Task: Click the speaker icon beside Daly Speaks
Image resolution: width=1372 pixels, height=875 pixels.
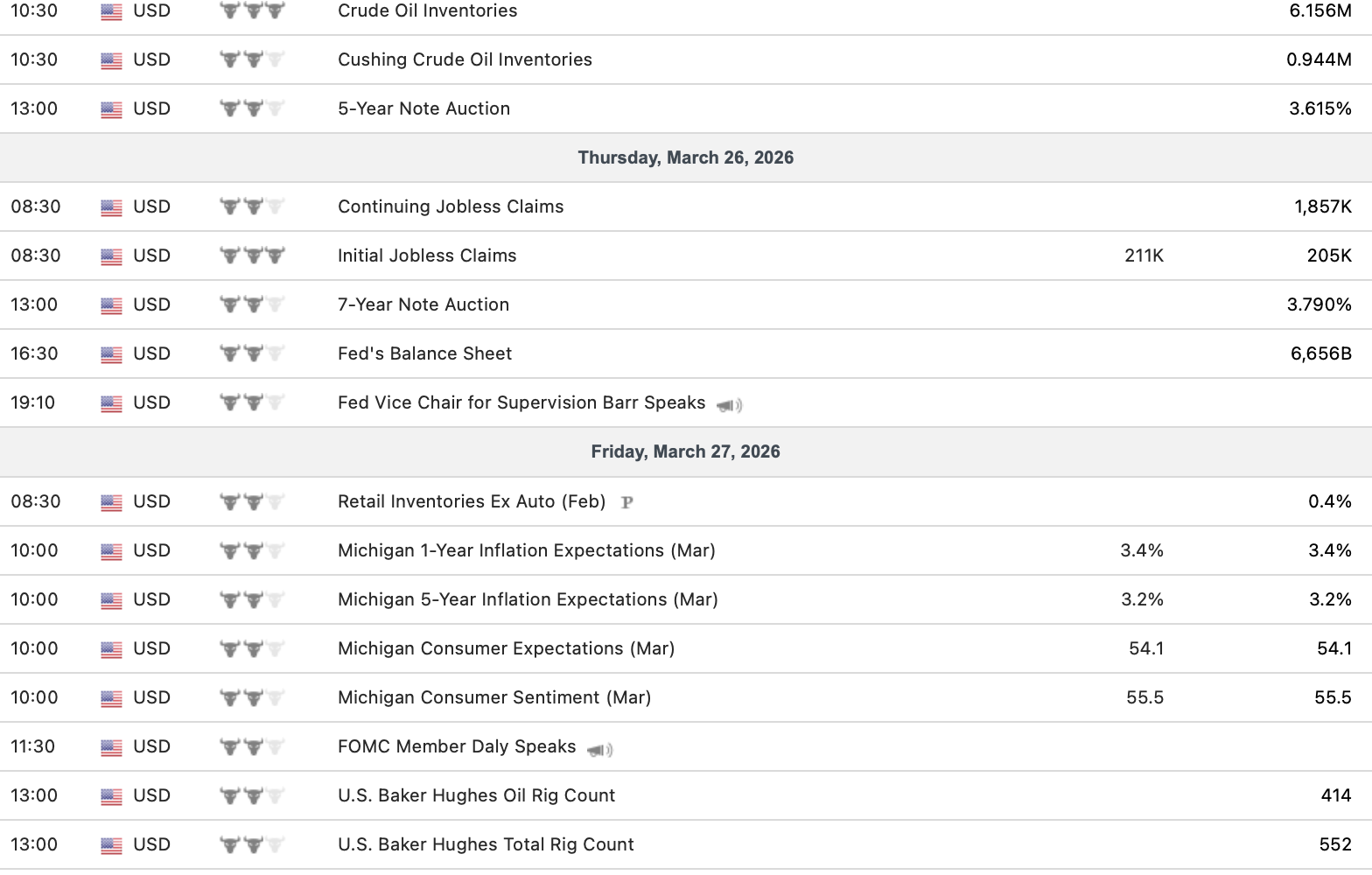Action: [x=600, y=750]
